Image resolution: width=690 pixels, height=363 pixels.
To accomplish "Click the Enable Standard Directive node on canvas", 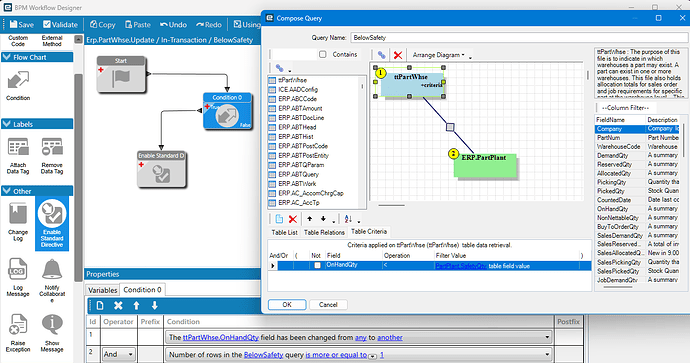I will click(161, 169).
